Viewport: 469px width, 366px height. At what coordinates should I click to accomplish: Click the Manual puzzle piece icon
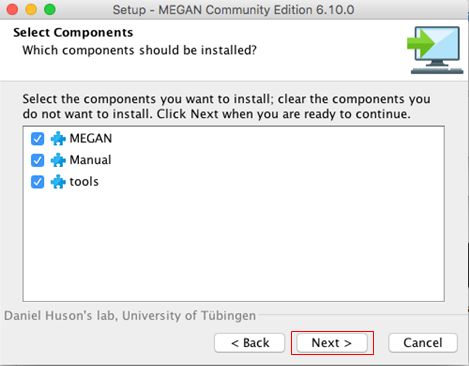coord(58,160)
